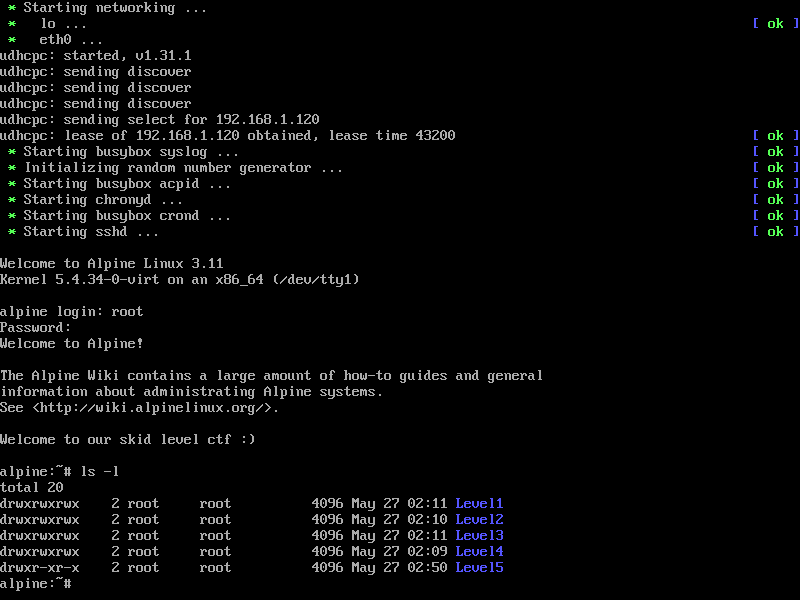Select the Level4 directory name
Screen dimensions: 800x600
[479, 552]
